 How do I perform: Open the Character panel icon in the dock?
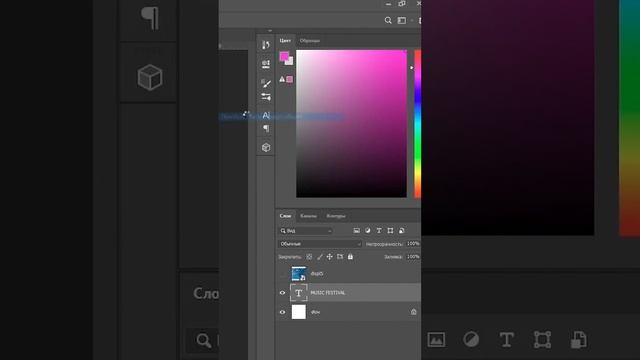266,116
